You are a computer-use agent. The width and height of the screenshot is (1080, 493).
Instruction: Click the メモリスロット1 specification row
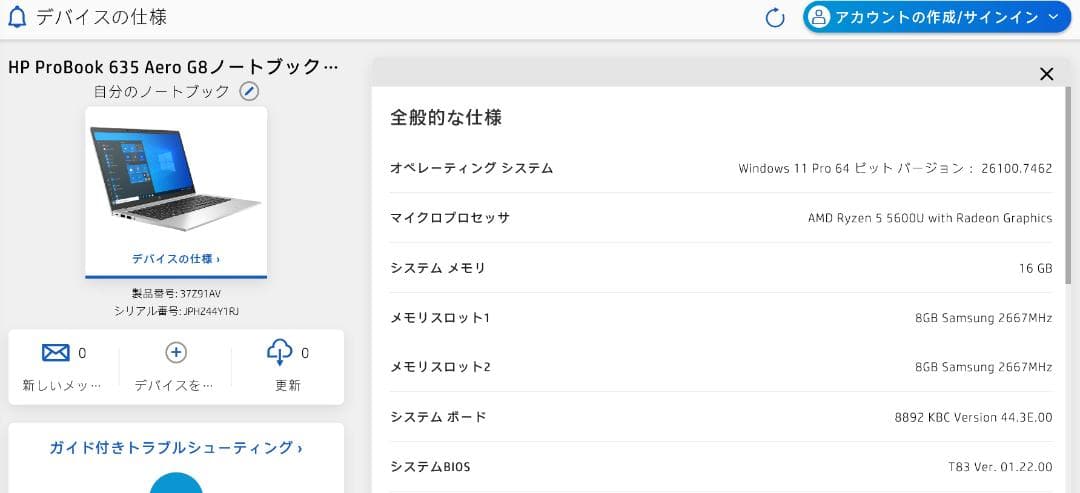(x=720, y=317)
